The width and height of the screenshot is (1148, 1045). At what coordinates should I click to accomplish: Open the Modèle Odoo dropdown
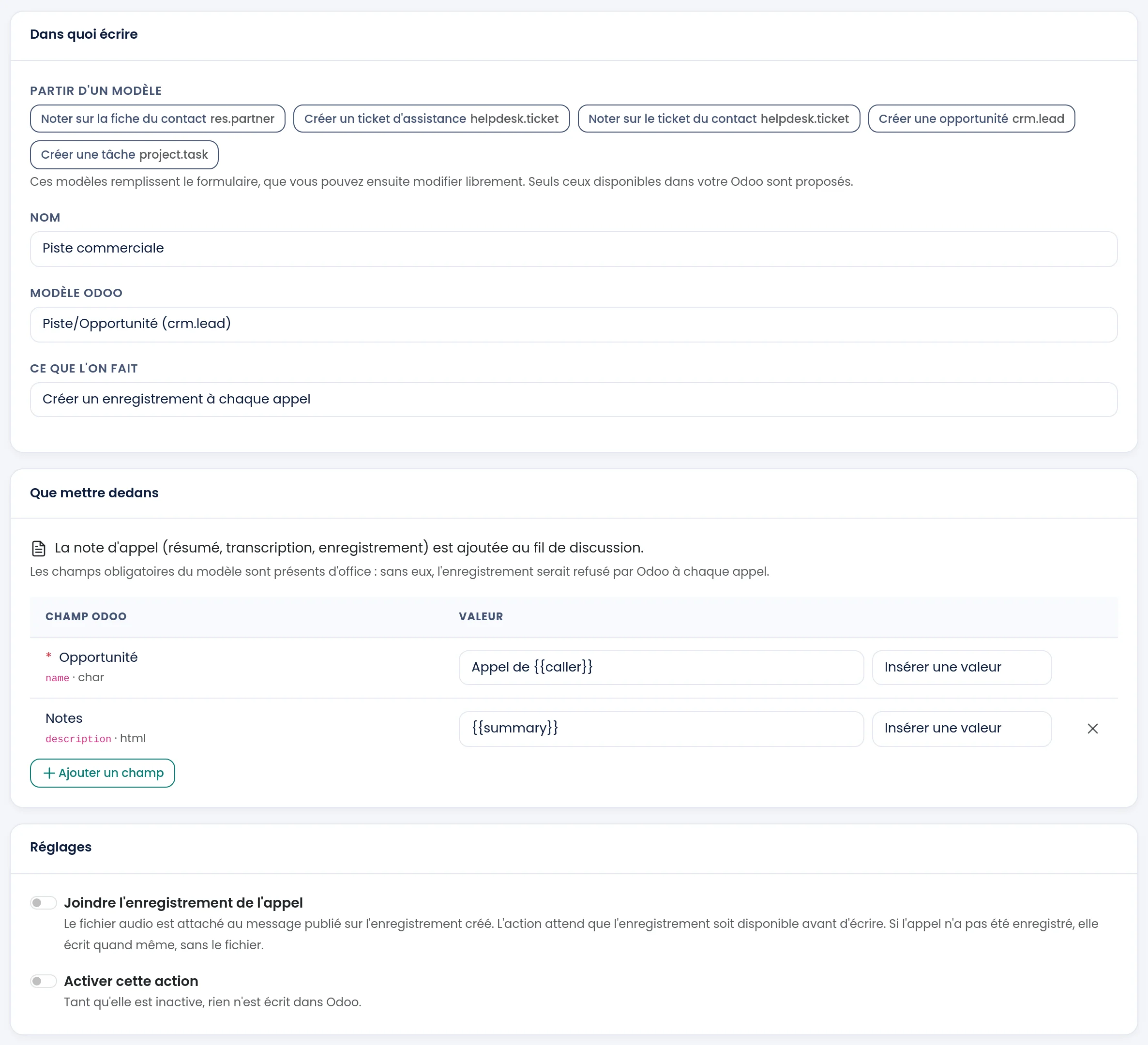point(574,325)
